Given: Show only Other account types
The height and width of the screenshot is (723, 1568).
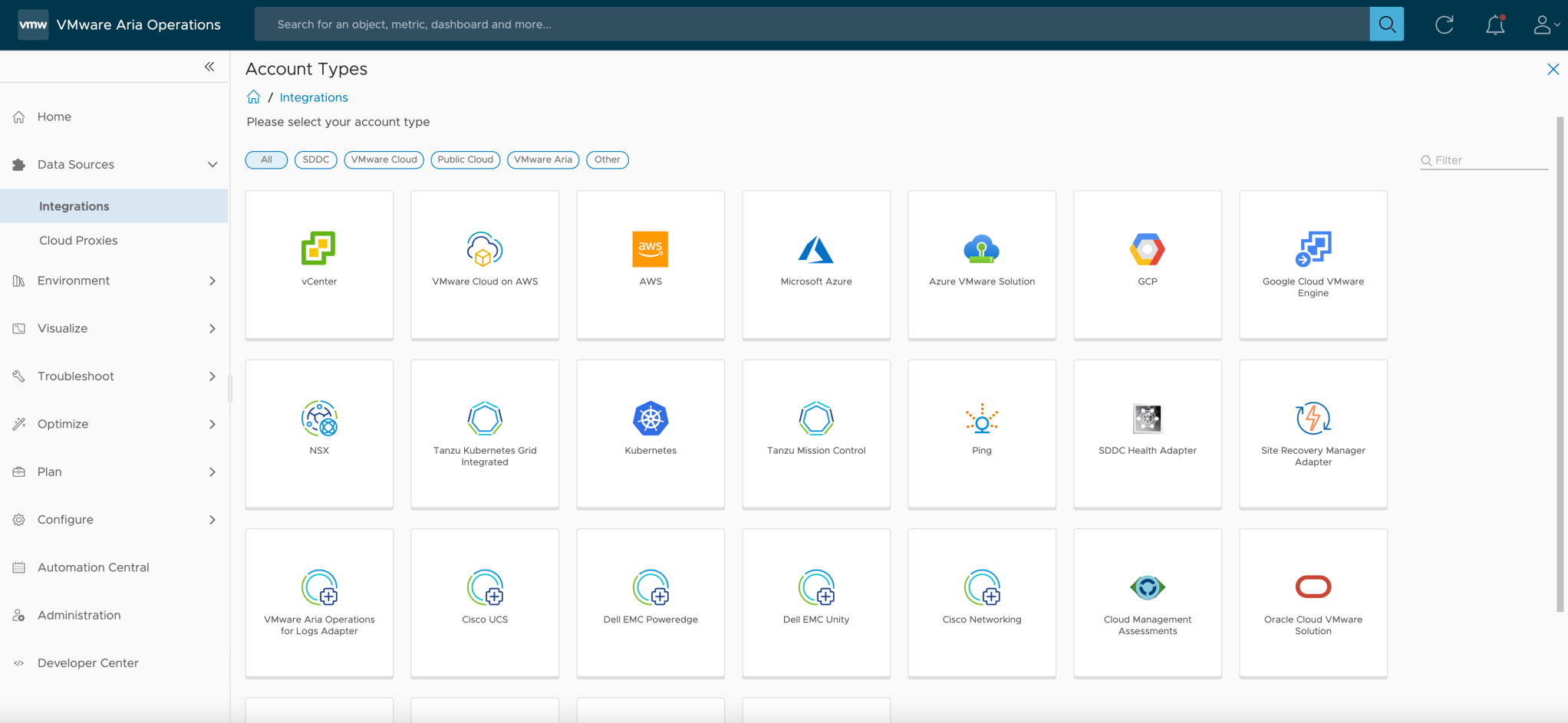Looking at the screenshot, I should [607, 159].
